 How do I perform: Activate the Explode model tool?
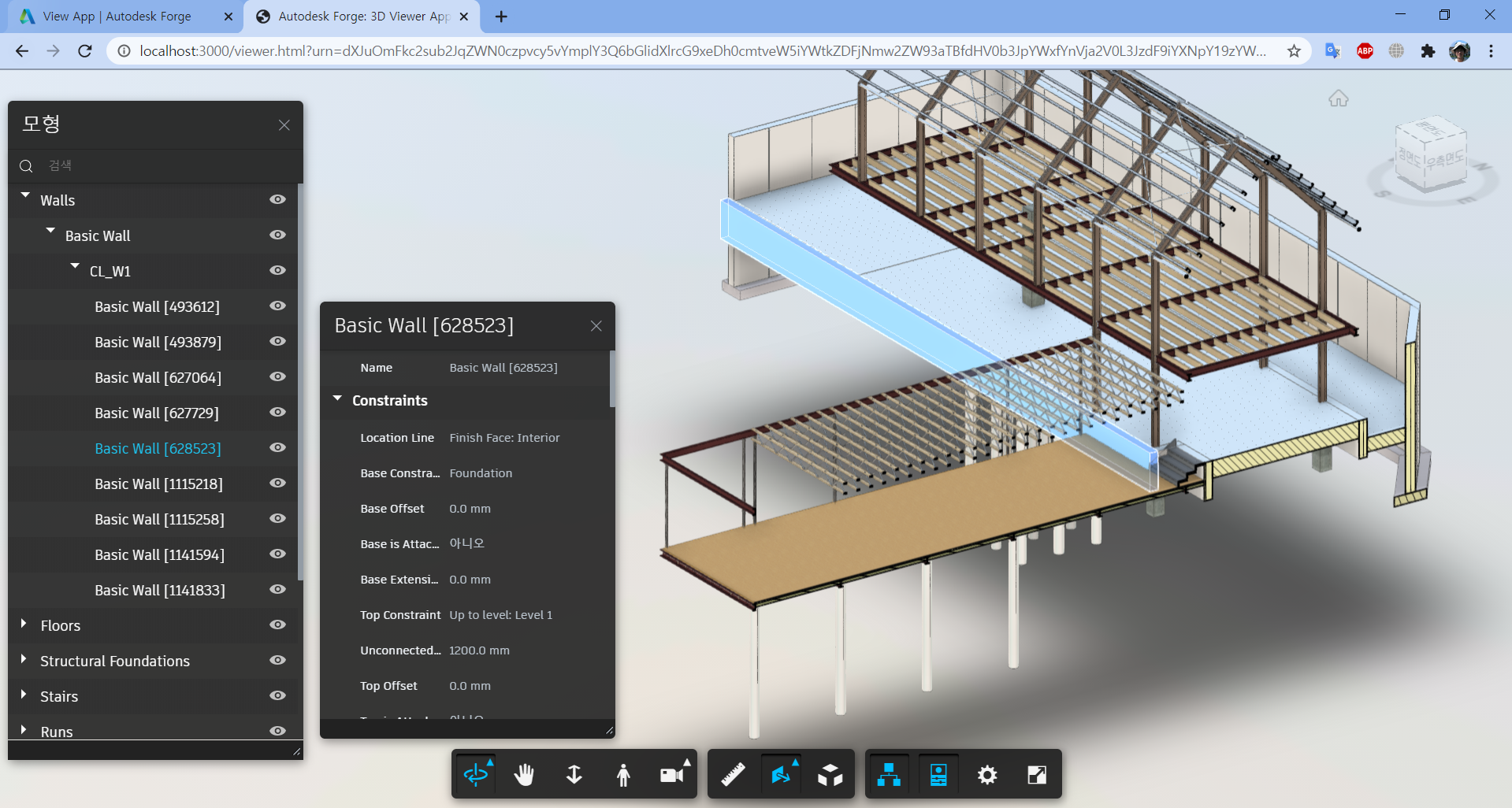[x=829, y=774]
